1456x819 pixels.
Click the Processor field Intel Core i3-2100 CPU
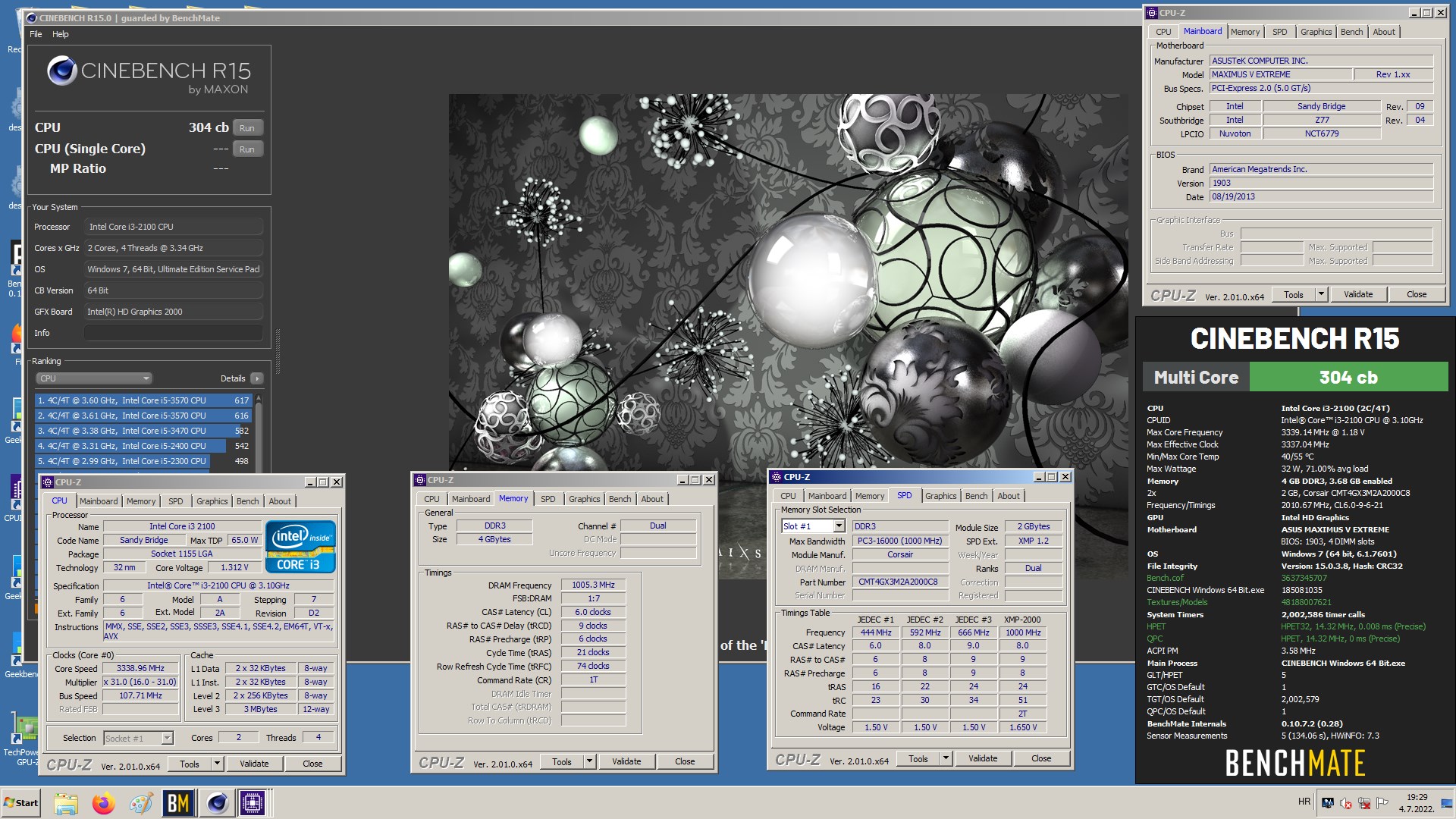[x=174, y=227]
